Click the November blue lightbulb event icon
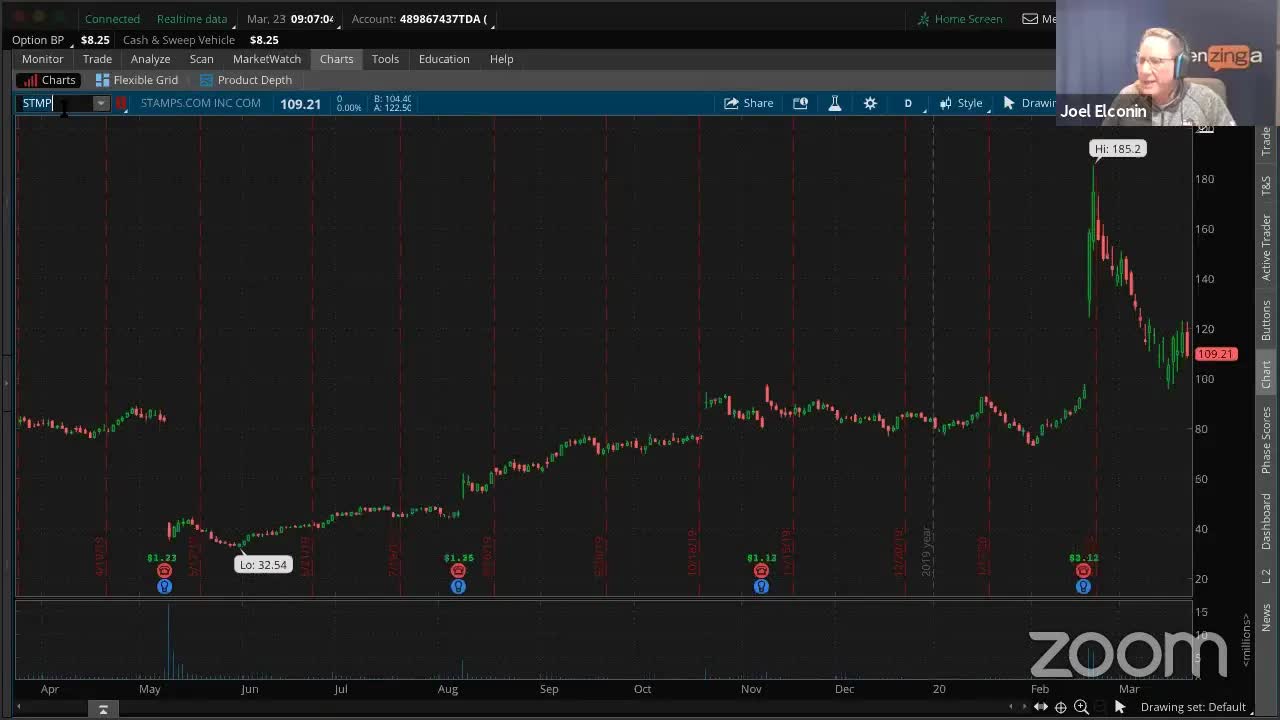The image size is (1280, 720). coord(761,587)
